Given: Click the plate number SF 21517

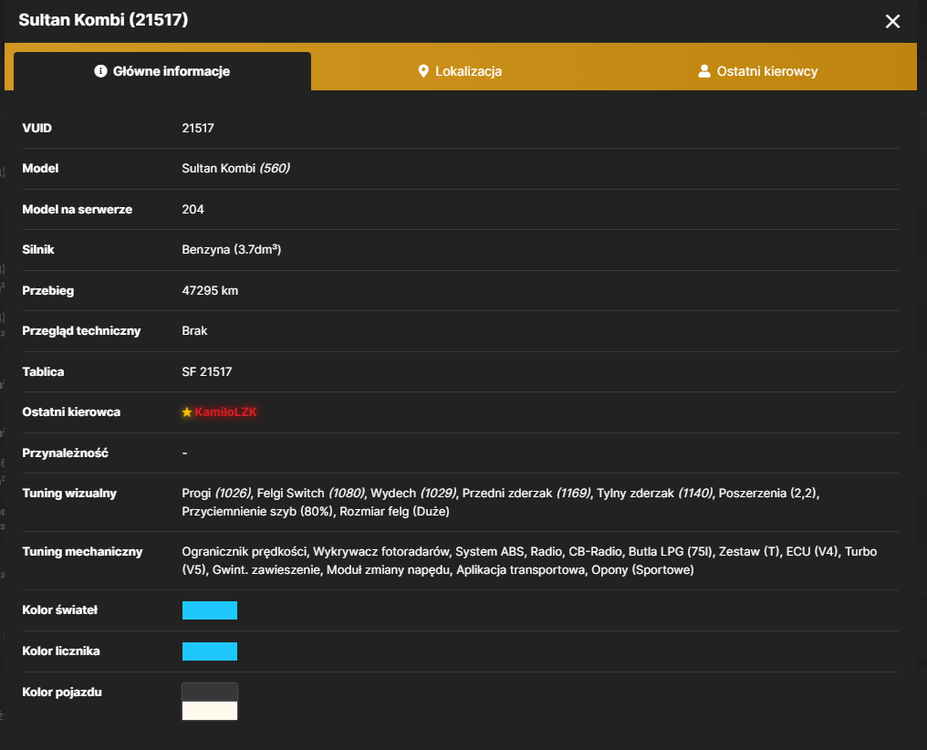Looking at the screenshot, I should (x=207, y=372).
